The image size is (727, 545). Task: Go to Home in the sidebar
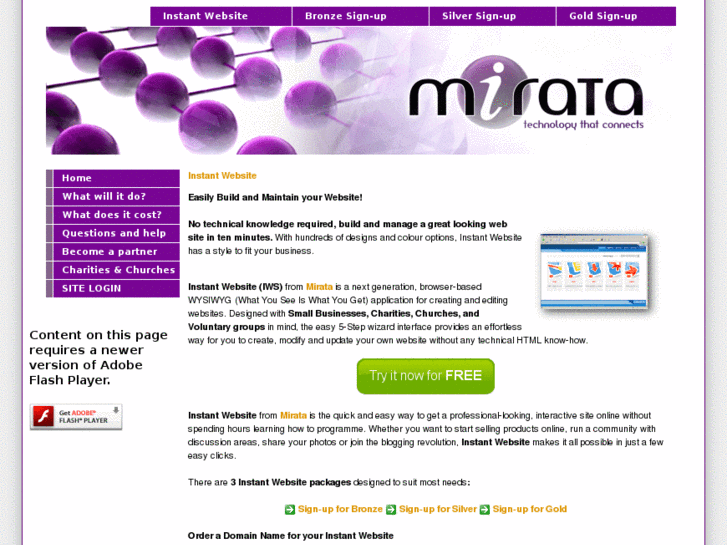[x=113, y=178]
